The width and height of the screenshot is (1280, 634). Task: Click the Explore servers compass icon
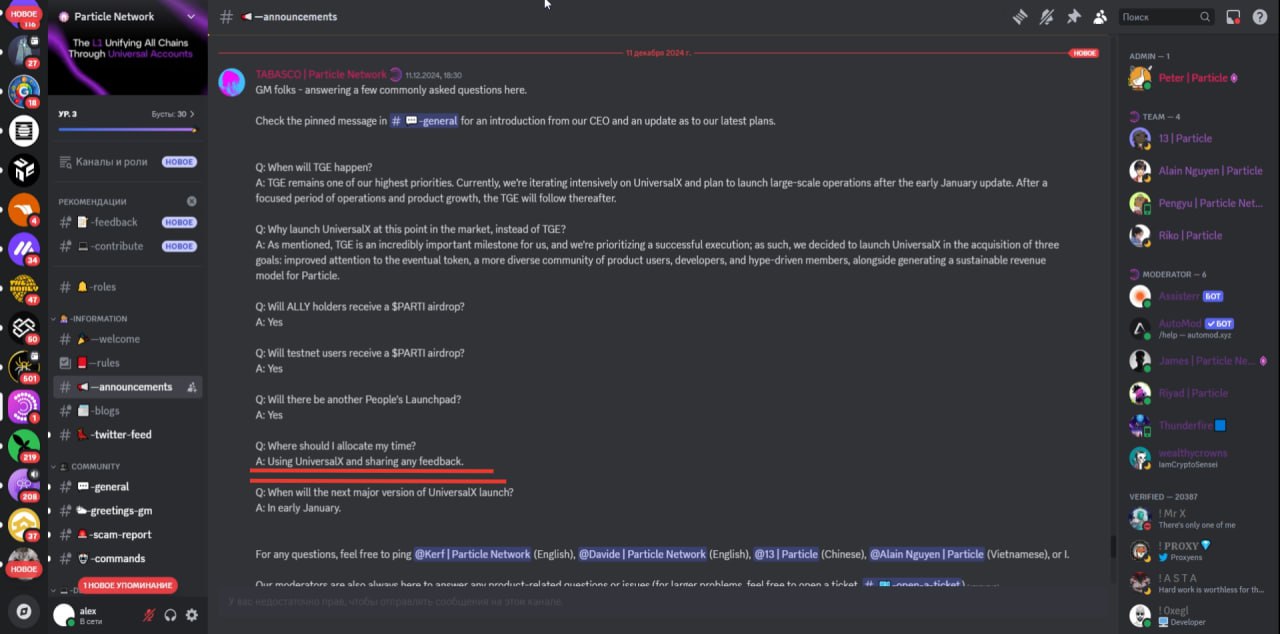(x=24, y=610)
